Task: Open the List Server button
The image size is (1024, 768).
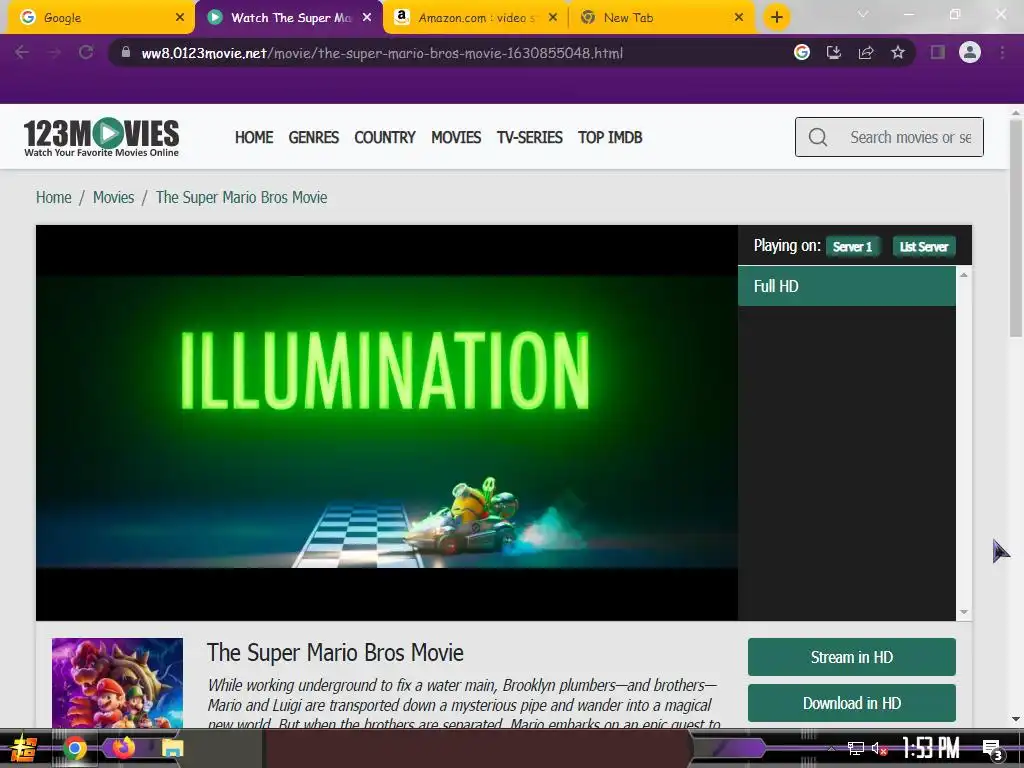Action: 923,247
